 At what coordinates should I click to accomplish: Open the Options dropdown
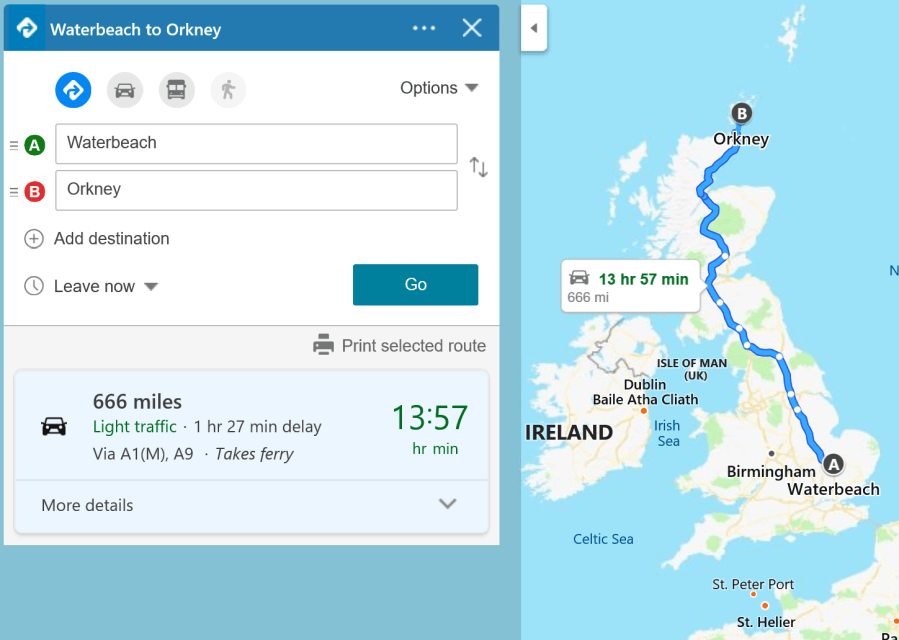(x=440, y=88)
